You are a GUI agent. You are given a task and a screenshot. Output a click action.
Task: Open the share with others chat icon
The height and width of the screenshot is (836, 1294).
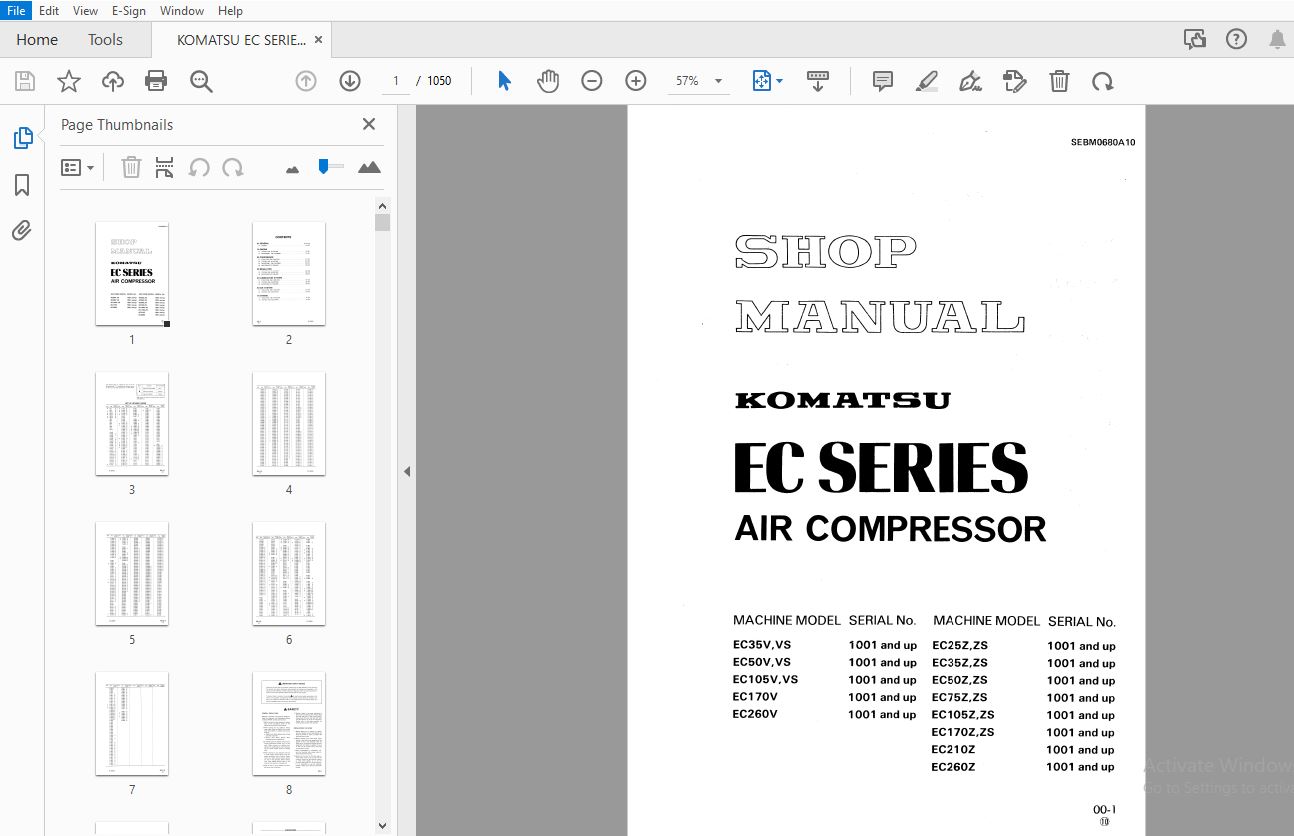[x=1194, y=39]
